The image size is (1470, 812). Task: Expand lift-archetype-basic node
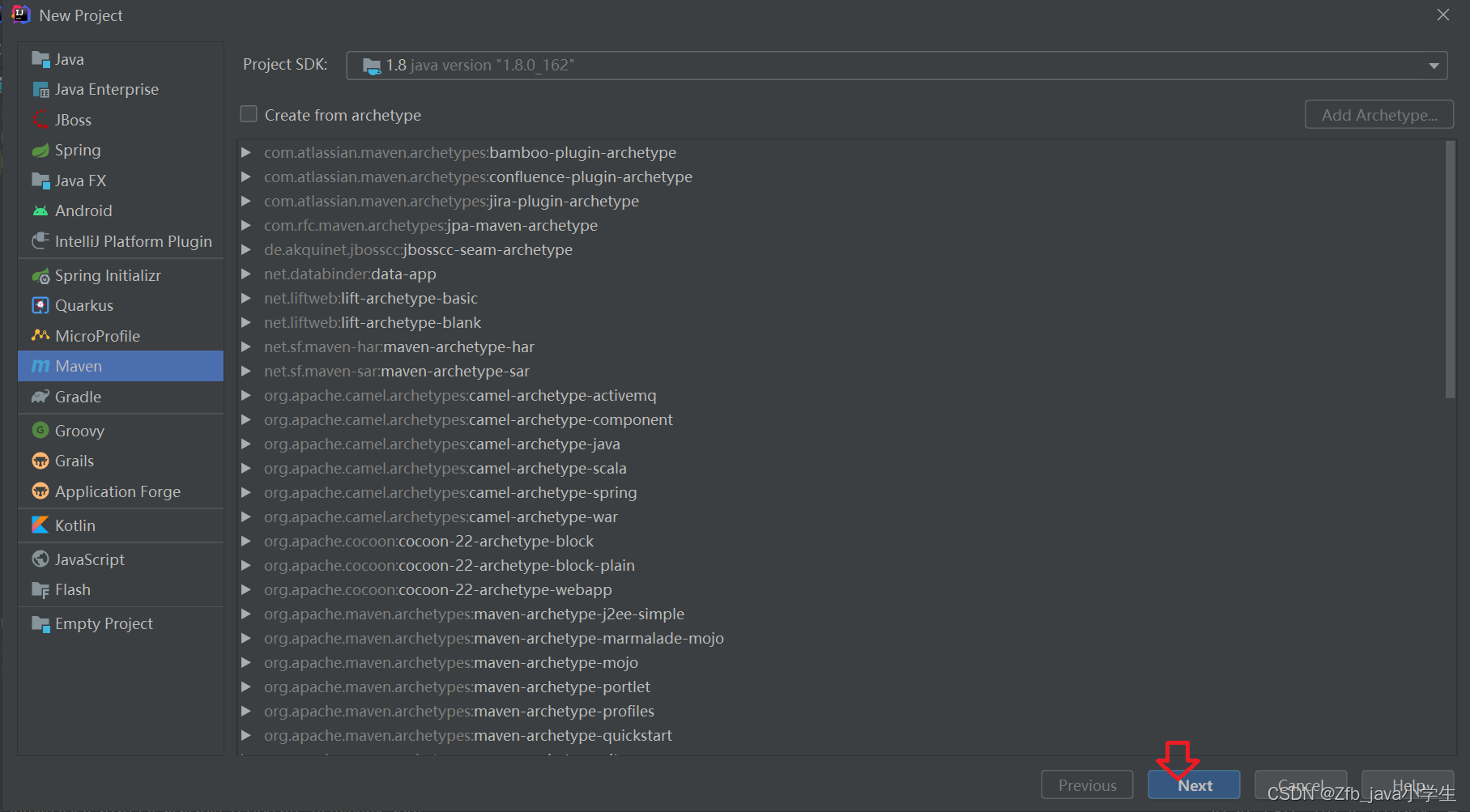pyautogui.click(x=246, y=298)
